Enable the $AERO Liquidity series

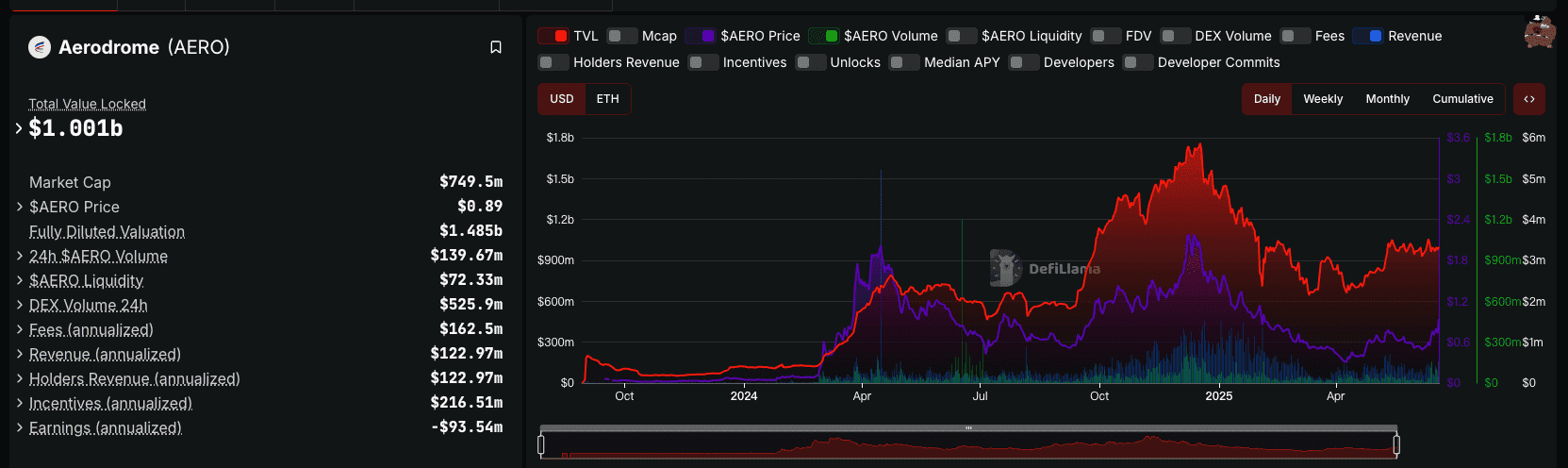point(962,36)
